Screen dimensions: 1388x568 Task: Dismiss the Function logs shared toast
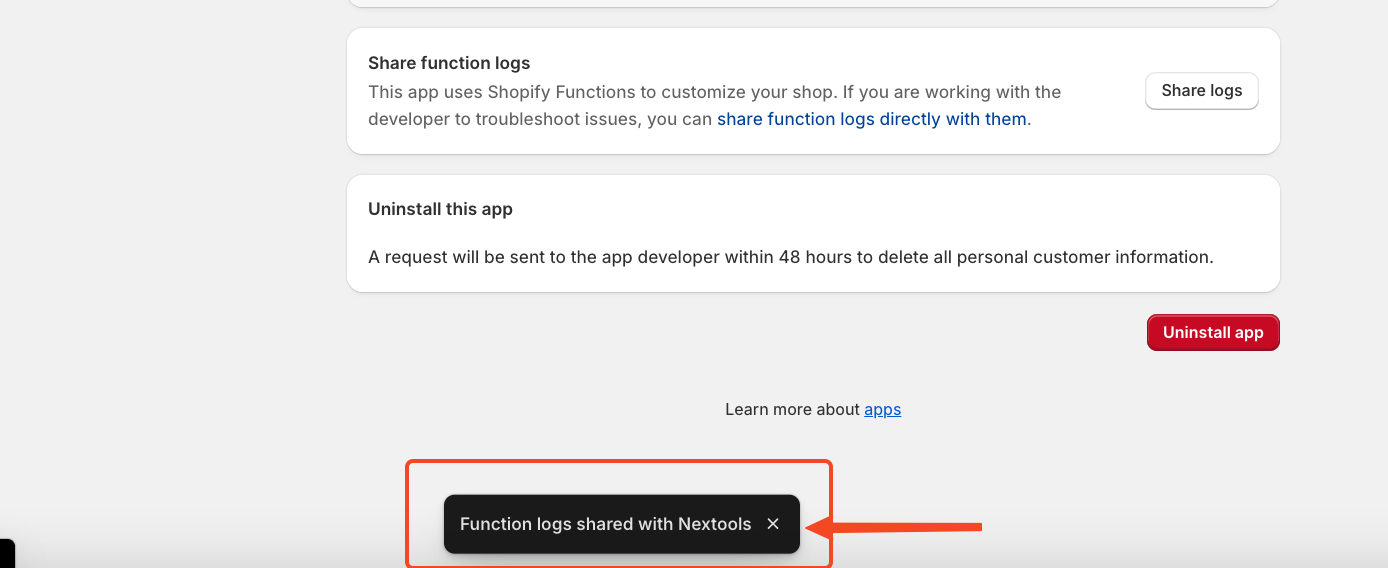click(x=772, y=524)
